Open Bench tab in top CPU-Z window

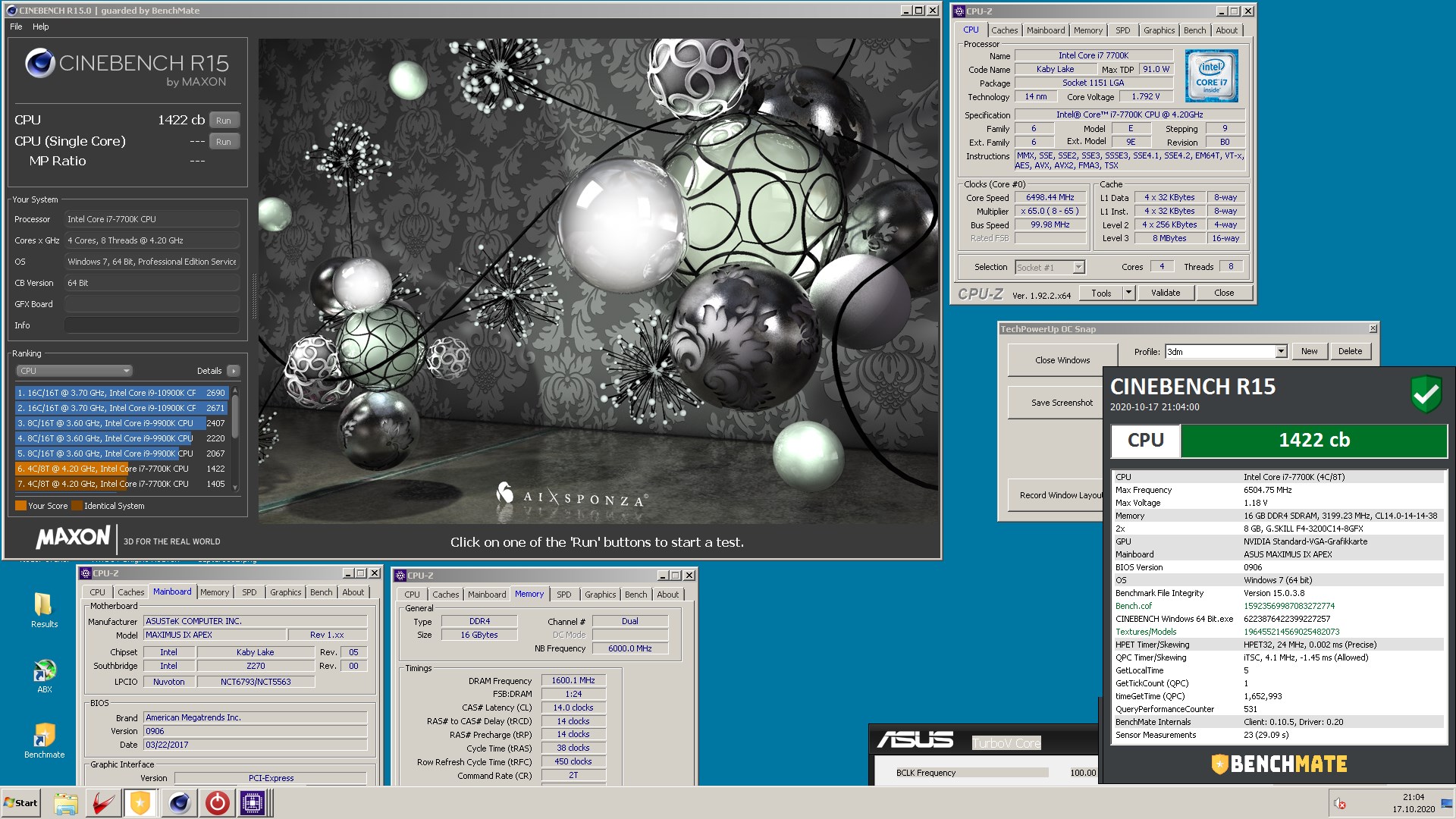point(1194,30)
